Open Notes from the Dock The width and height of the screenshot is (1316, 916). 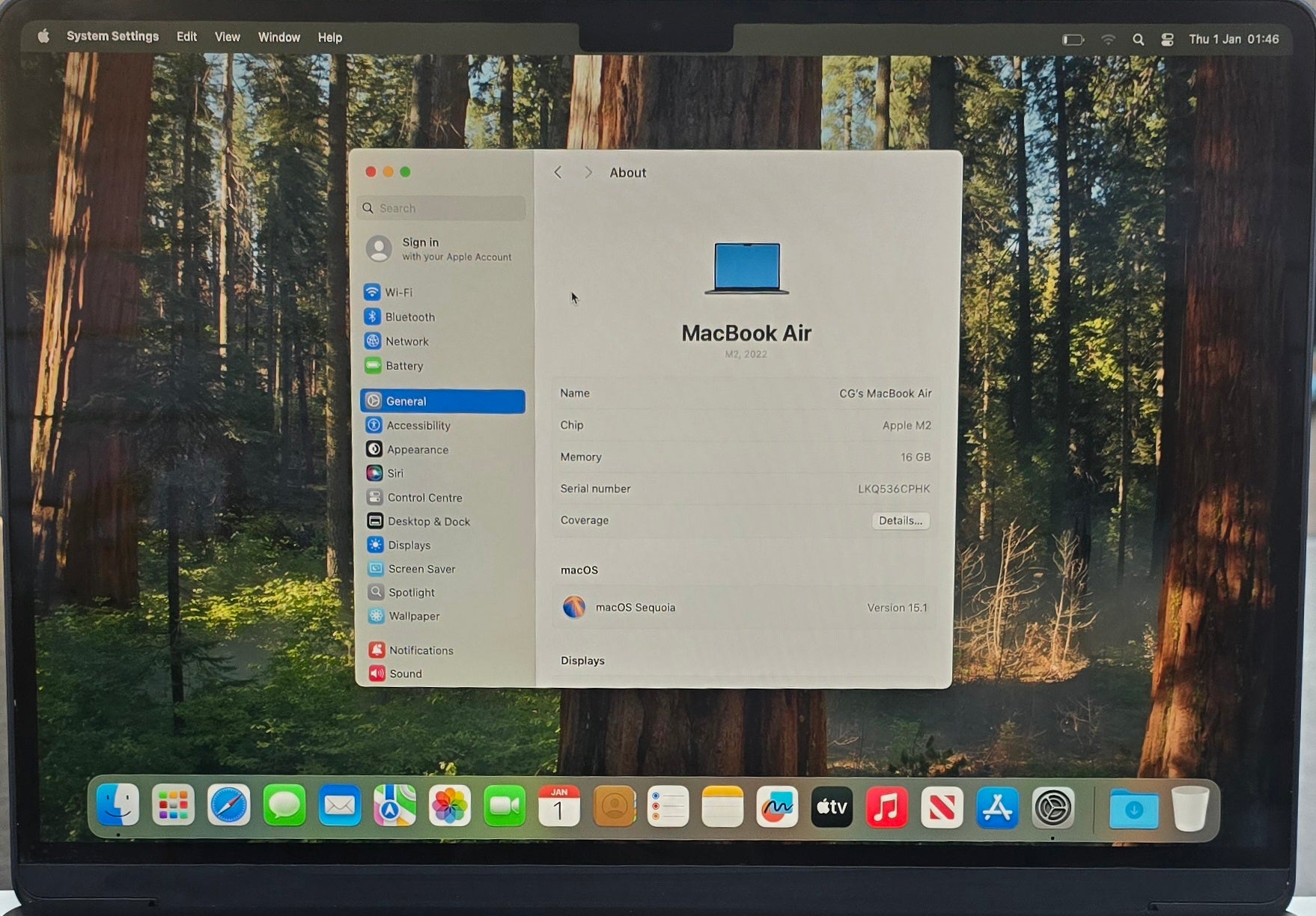click(x=722, y=807)
